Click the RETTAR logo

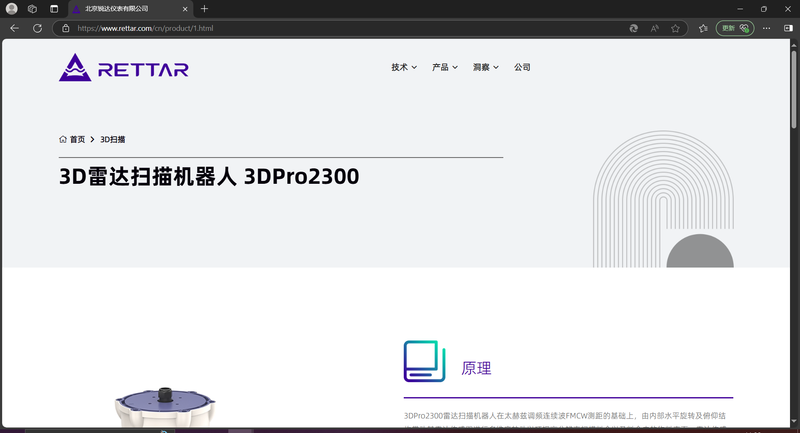[123, 67]
